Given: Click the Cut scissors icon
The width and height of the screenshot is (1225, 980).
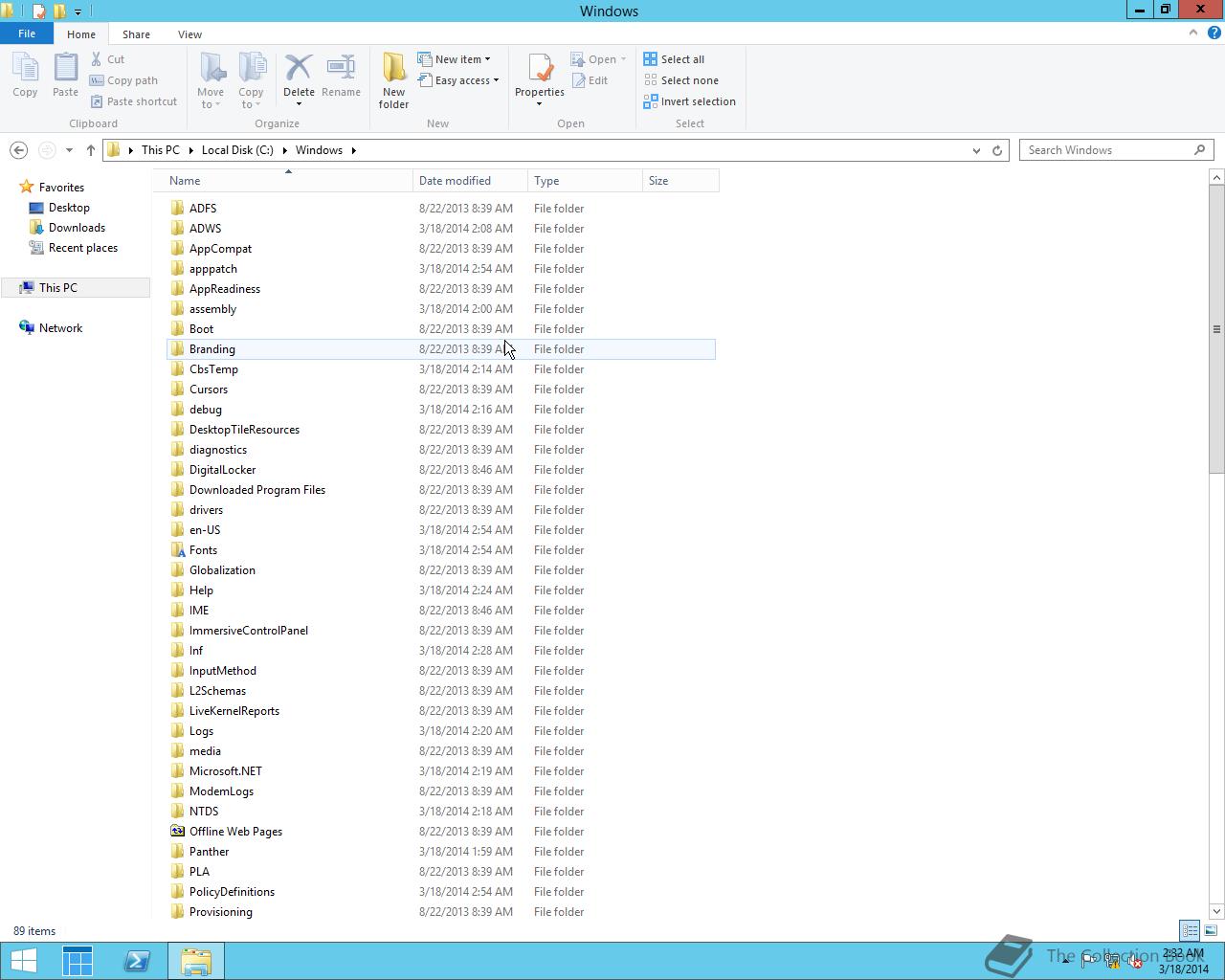Looking at the screenshot, I should [x=97, y=59].
